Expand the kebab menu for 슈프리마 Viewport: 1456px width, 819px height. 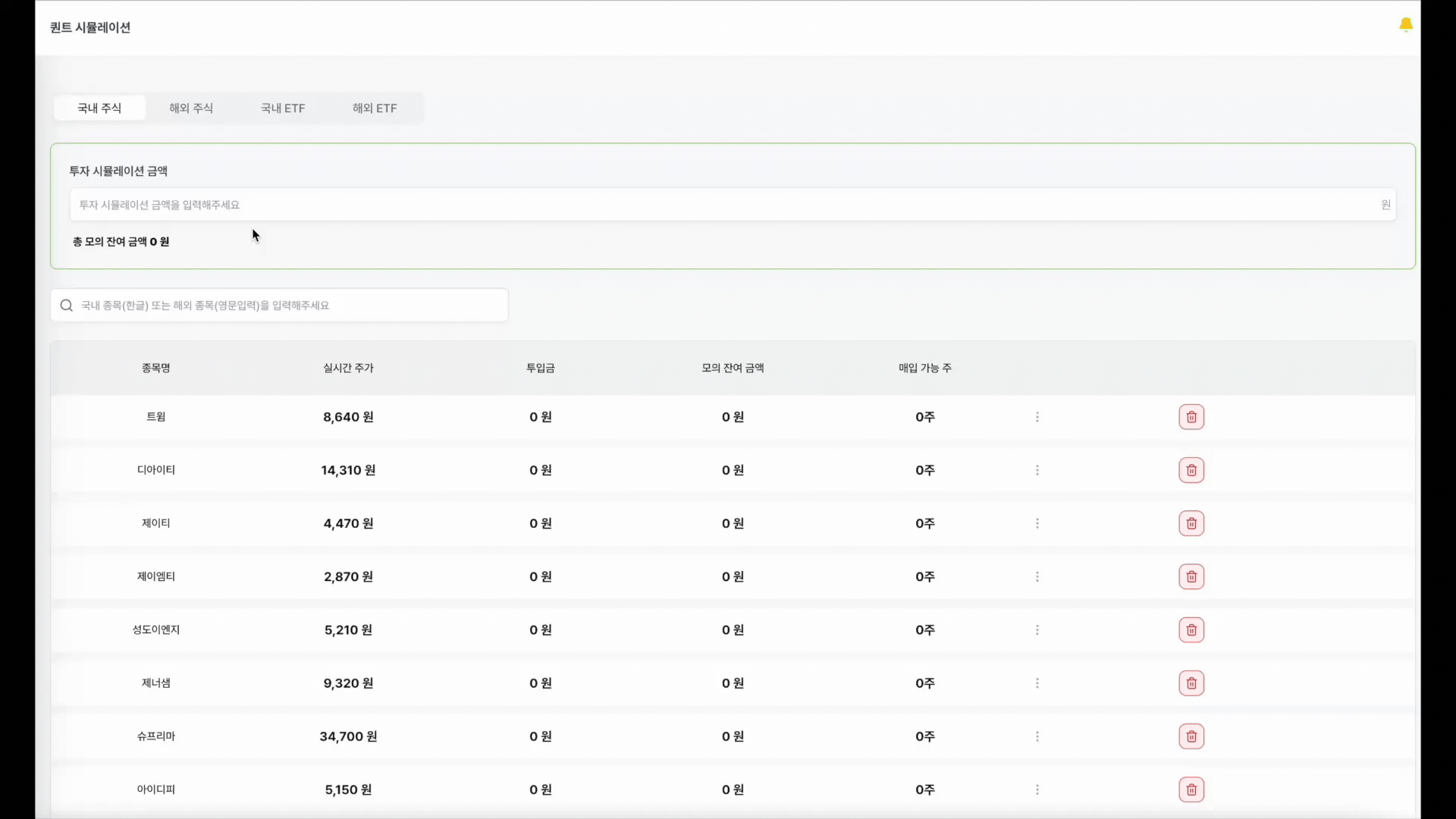pos(1037,736)
